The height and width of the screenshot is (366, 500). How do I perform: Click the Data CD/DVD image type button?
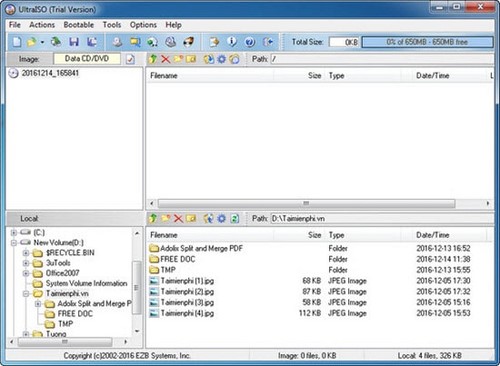87,59
